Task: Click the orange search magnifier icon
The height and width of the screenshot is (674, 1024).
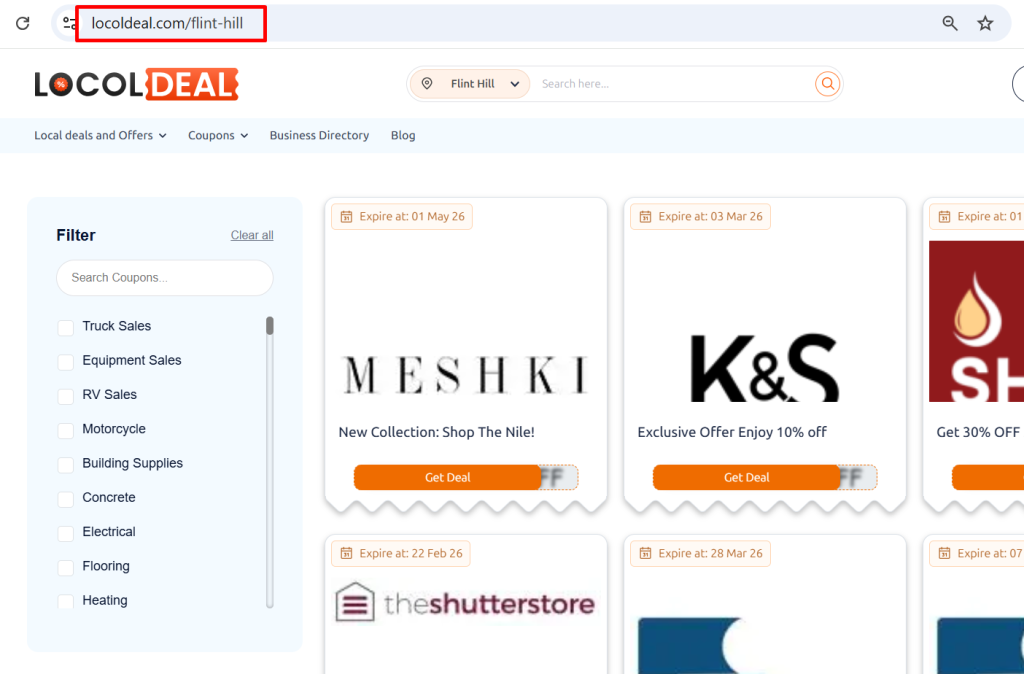Action: [x=826, y=84]
